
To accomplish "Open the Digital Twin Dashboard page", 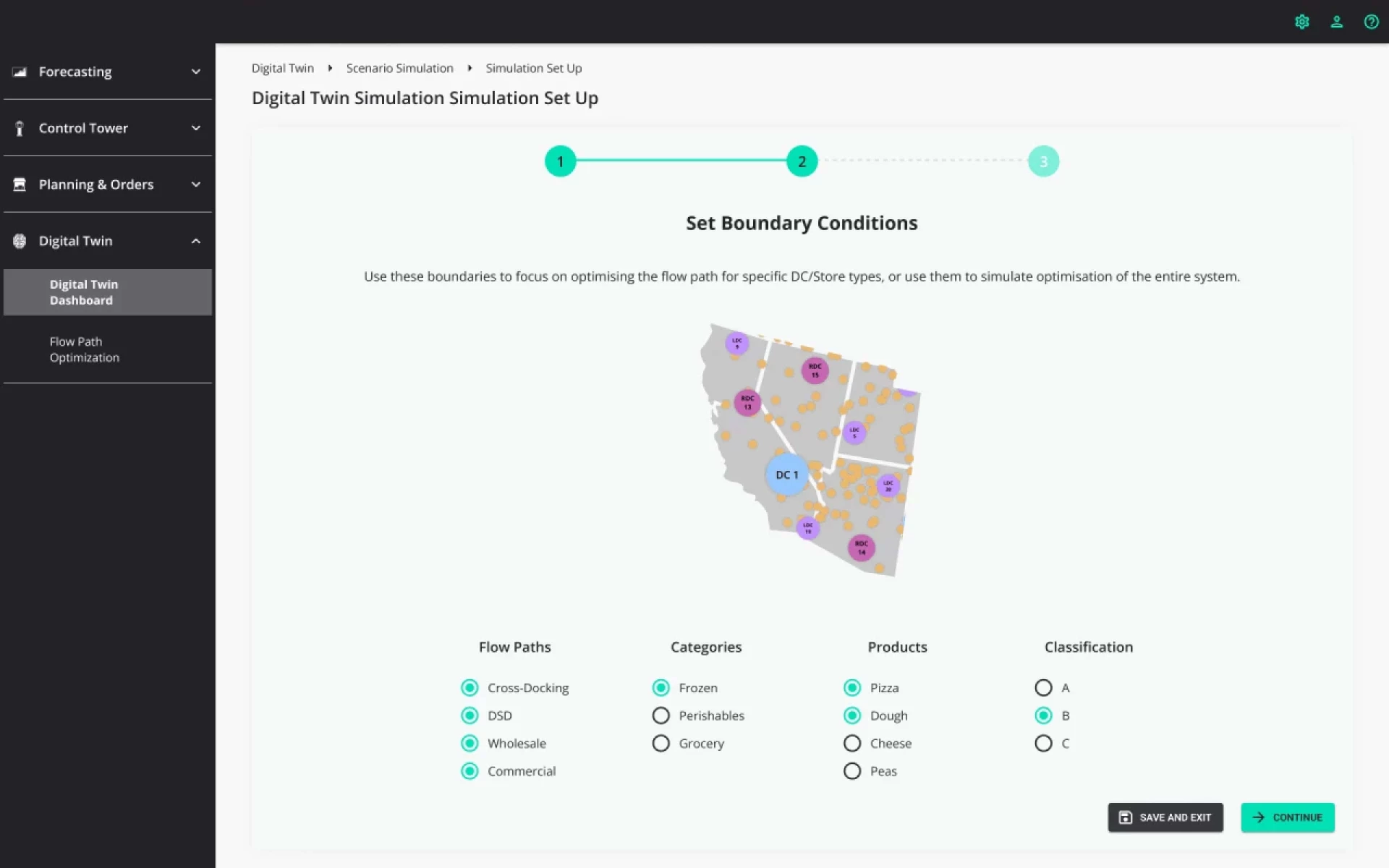I will click(x=108, y=292).
